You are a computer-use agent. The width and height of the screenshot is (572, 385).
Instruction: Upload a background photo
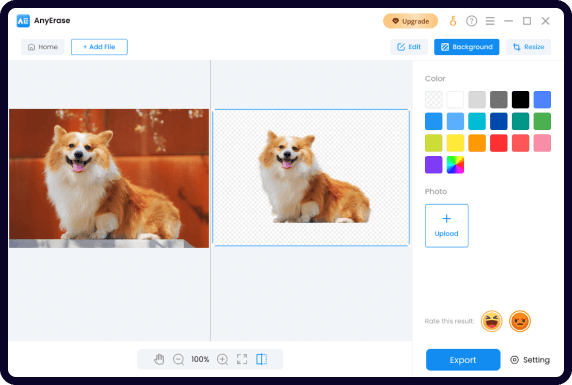[x=447, y=226]
